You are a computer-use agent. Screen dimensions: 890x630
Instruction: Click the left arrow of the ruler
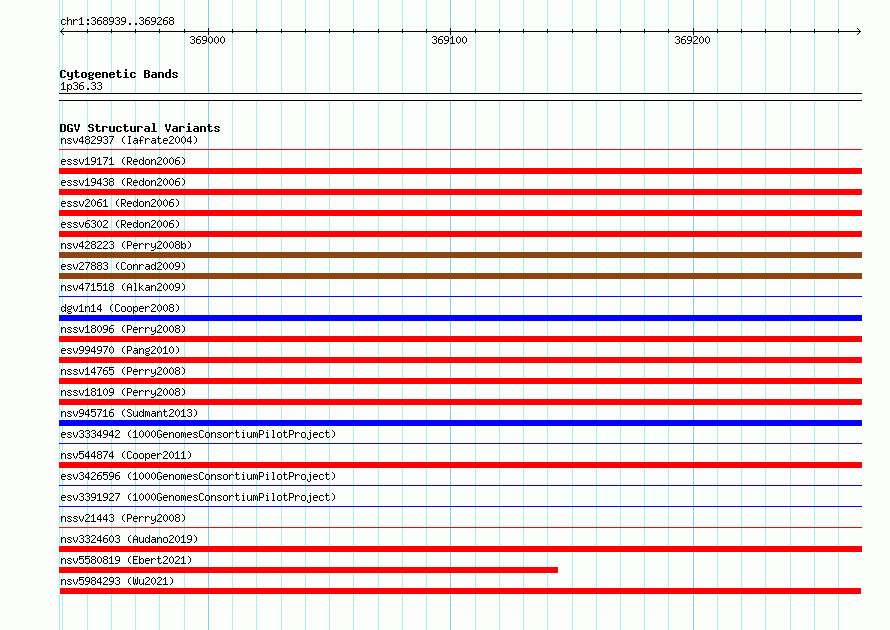[x=62, y=31]
